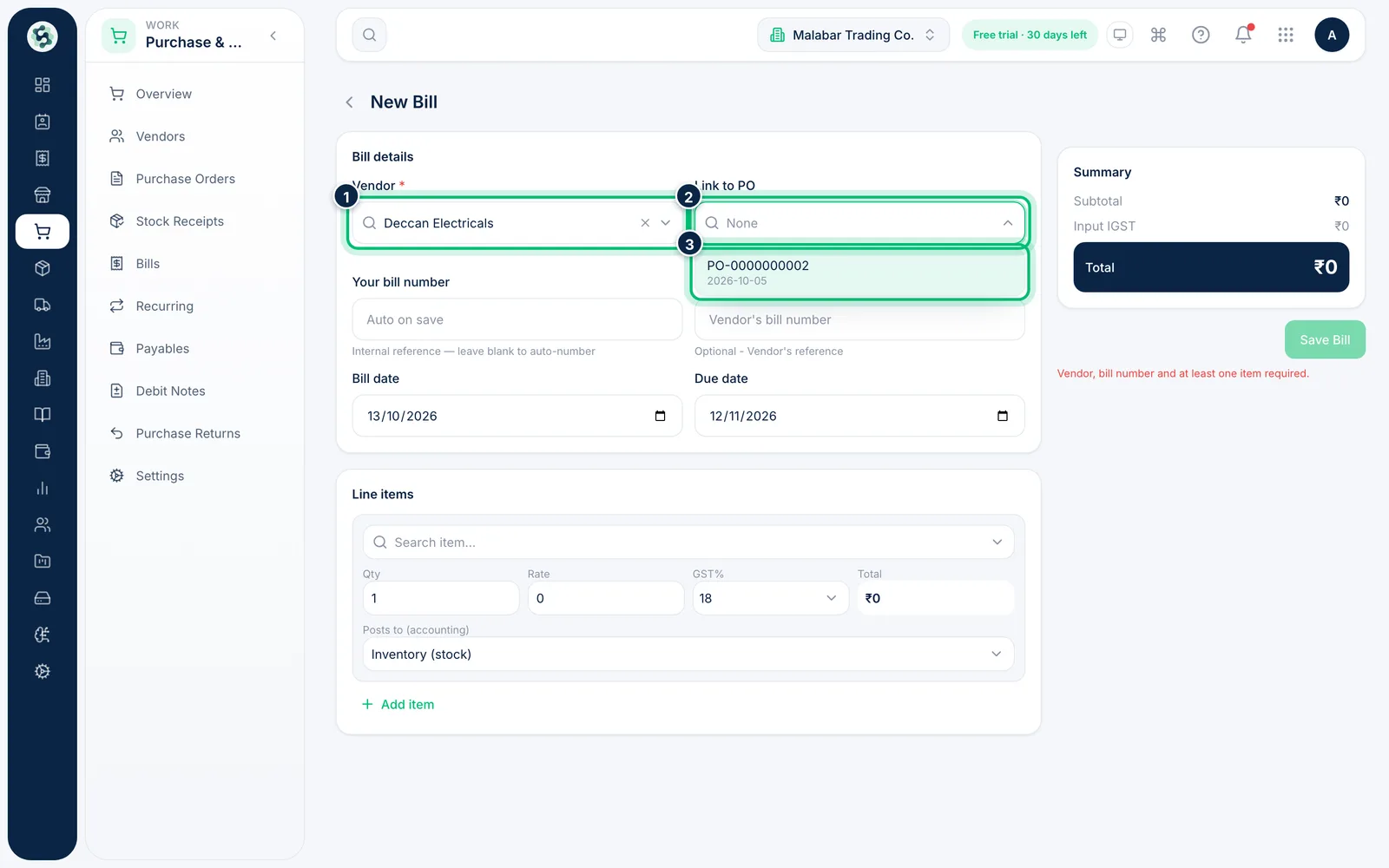
Task: Go to Purchase Orders in sidebar
Action: point(185,179)
